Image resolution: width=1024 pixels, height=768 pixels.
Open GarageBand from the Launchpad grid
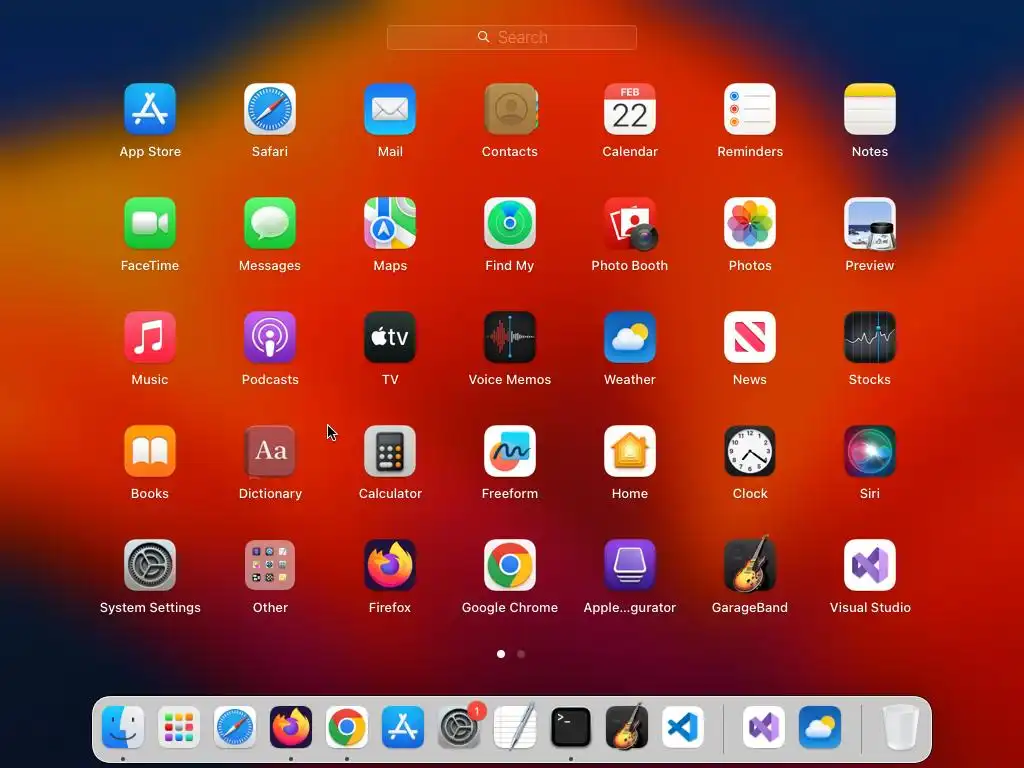point(750,564)
